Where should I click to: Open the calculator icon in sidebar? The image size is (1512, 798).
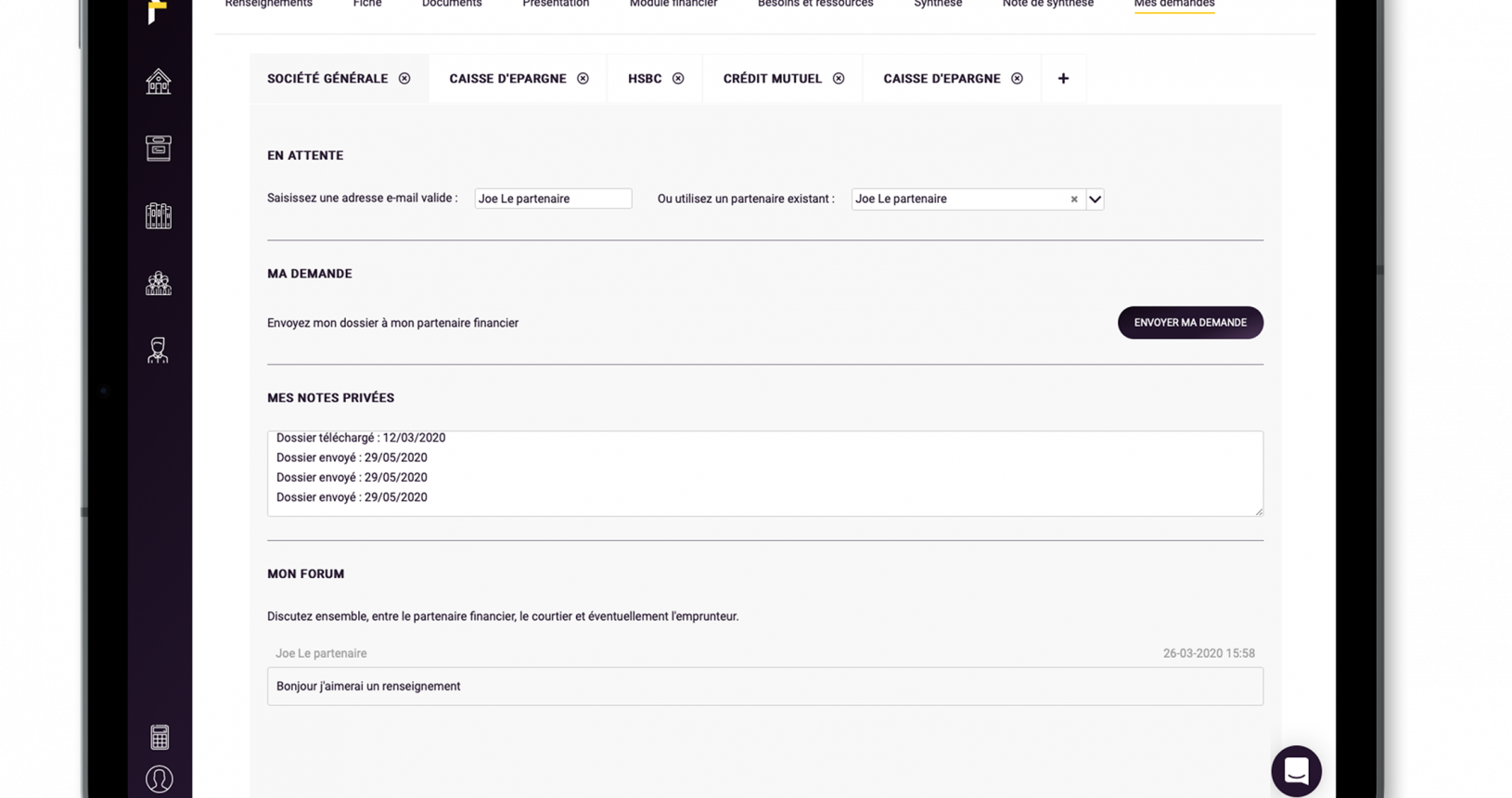click(x=160, y=737)
